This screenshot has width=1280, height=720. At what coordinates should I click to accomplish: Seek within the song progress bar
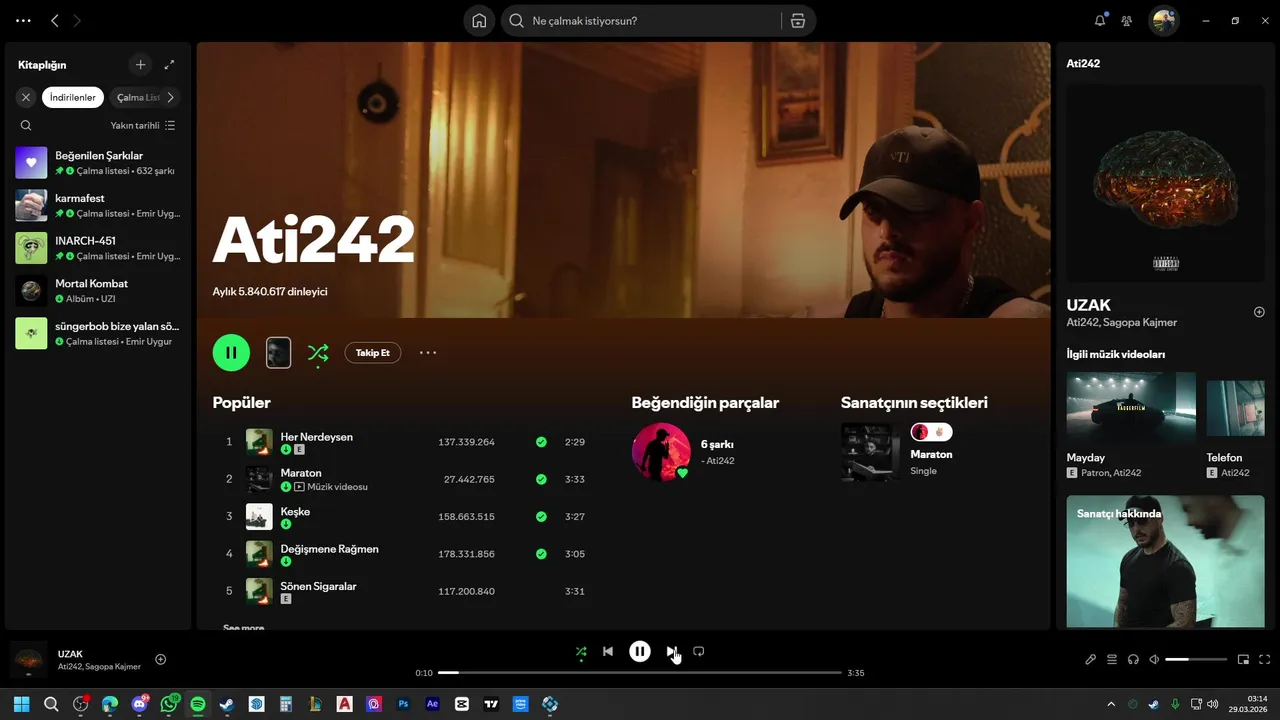click(x=640, y=673)
